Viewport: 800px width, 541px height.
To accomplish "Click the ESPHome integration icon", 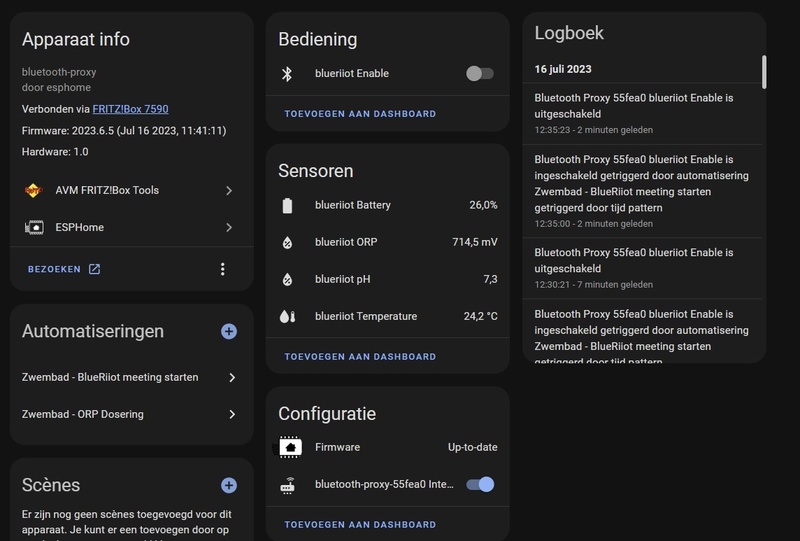I will point(34,227).
